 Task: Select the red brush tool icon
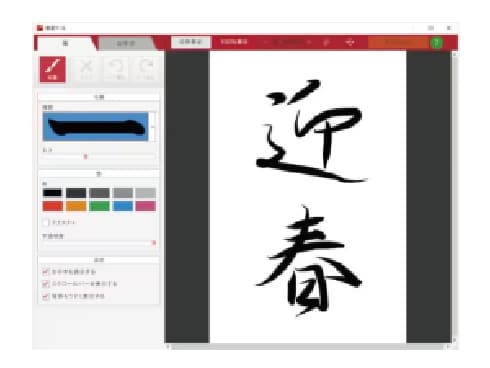[x=53, y=69]
